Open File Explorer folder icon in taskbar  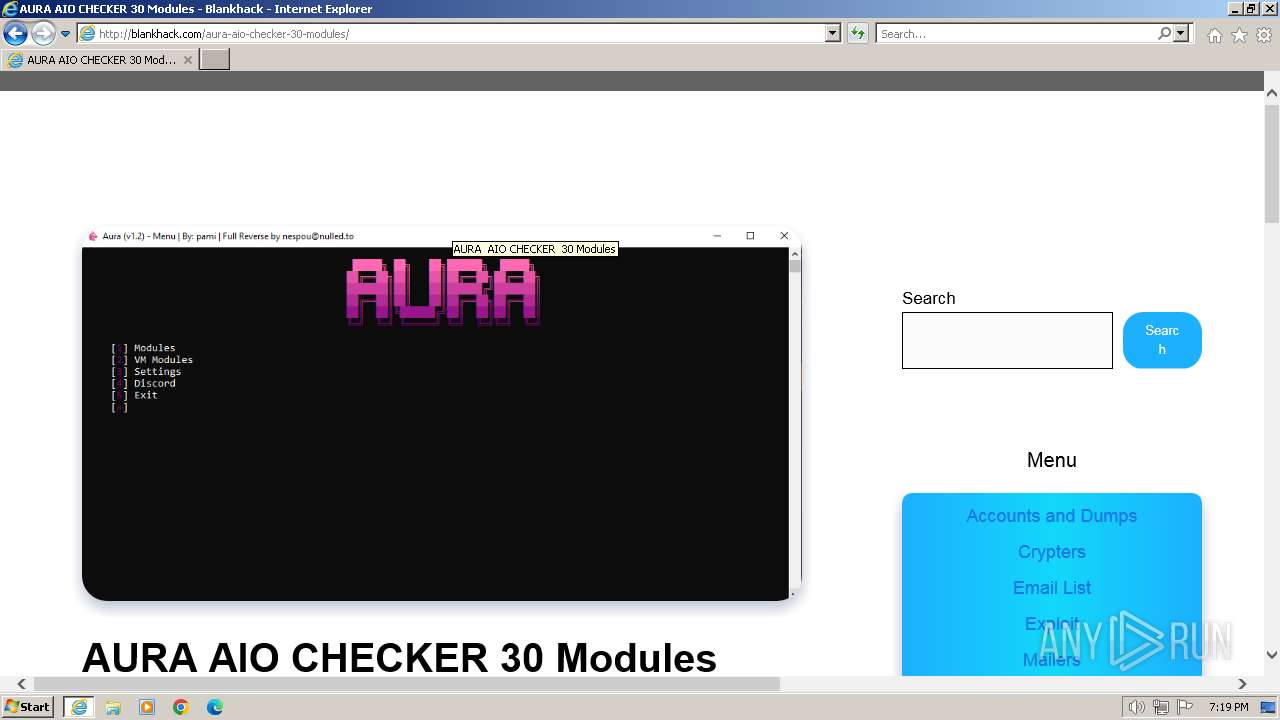click(113, 707)
